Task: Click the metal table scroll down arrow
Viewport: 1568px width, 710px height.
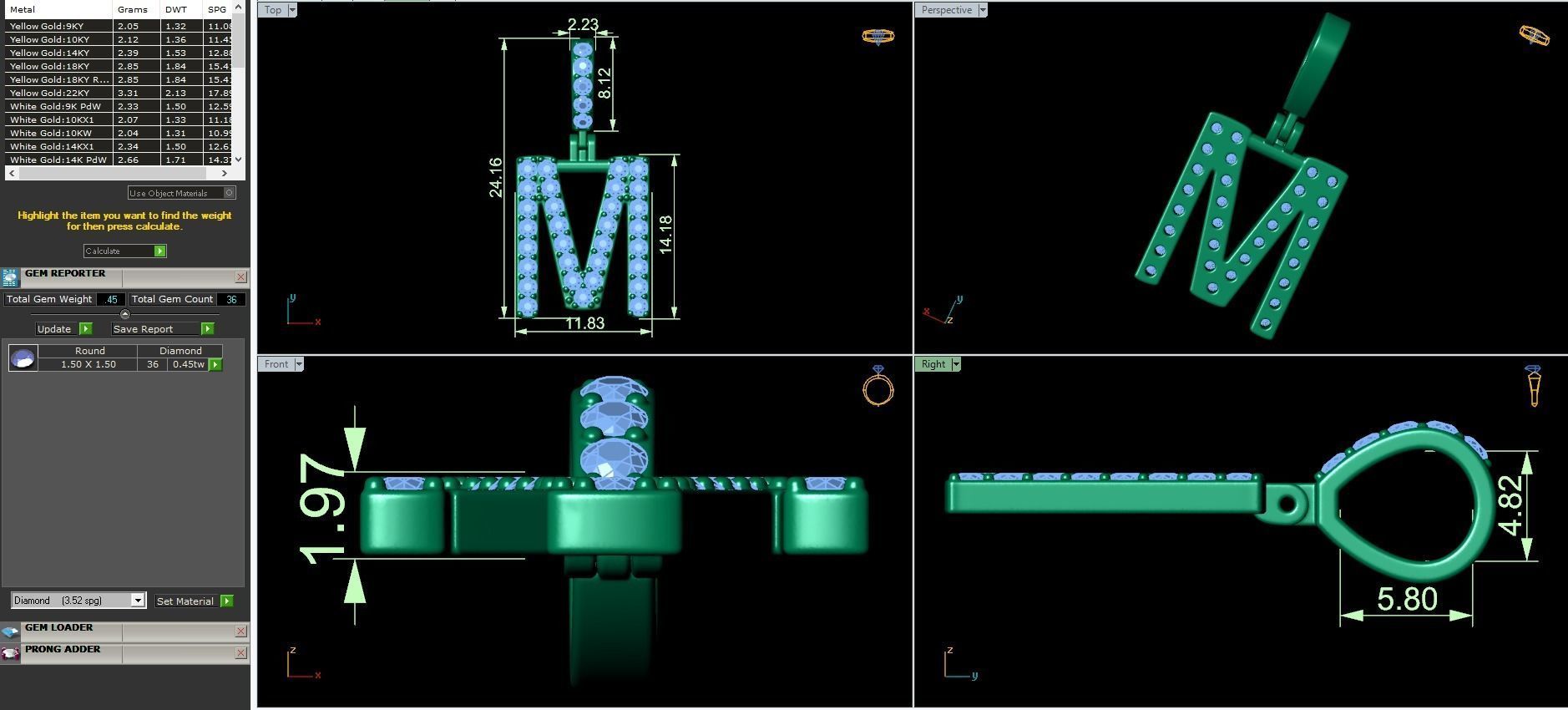Action: point(239,159)
